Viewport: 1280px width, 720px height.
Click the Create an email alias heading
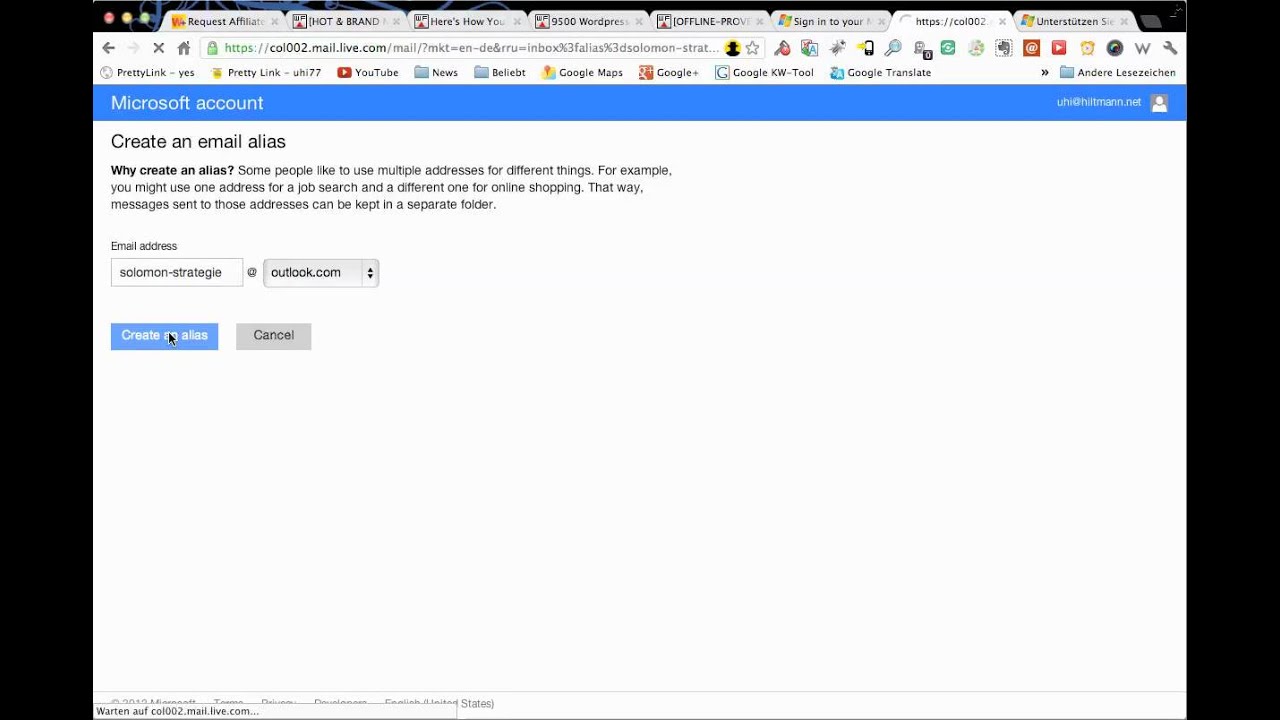[x=198, y=142]
